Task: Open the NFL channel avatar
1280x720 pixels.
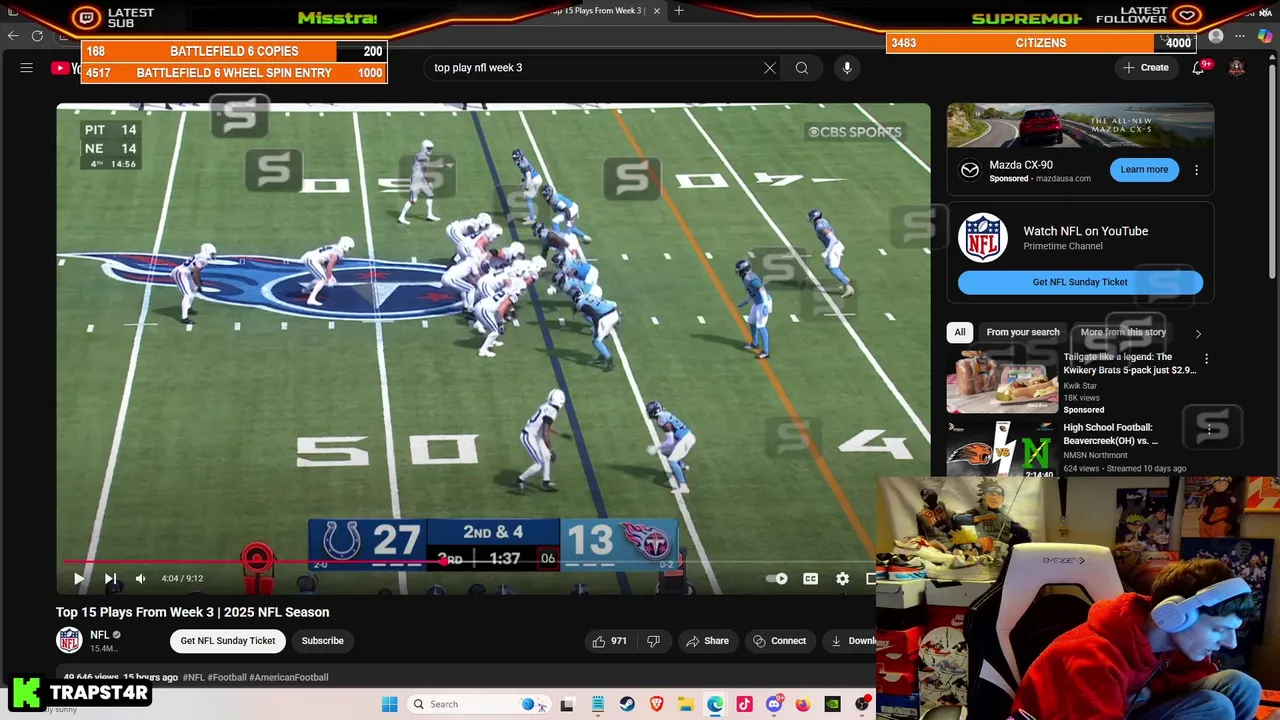Action: pos(69,640)
